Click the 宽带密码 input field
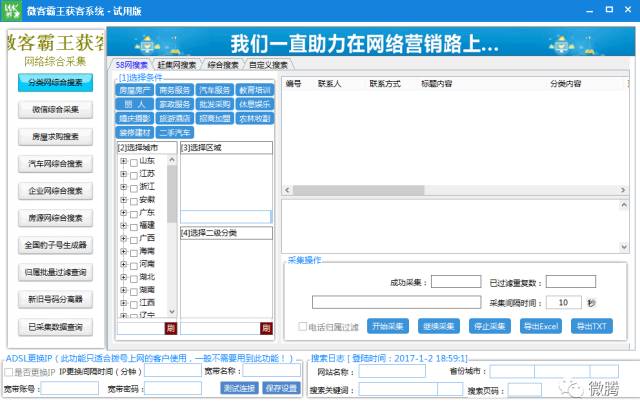 173,388
